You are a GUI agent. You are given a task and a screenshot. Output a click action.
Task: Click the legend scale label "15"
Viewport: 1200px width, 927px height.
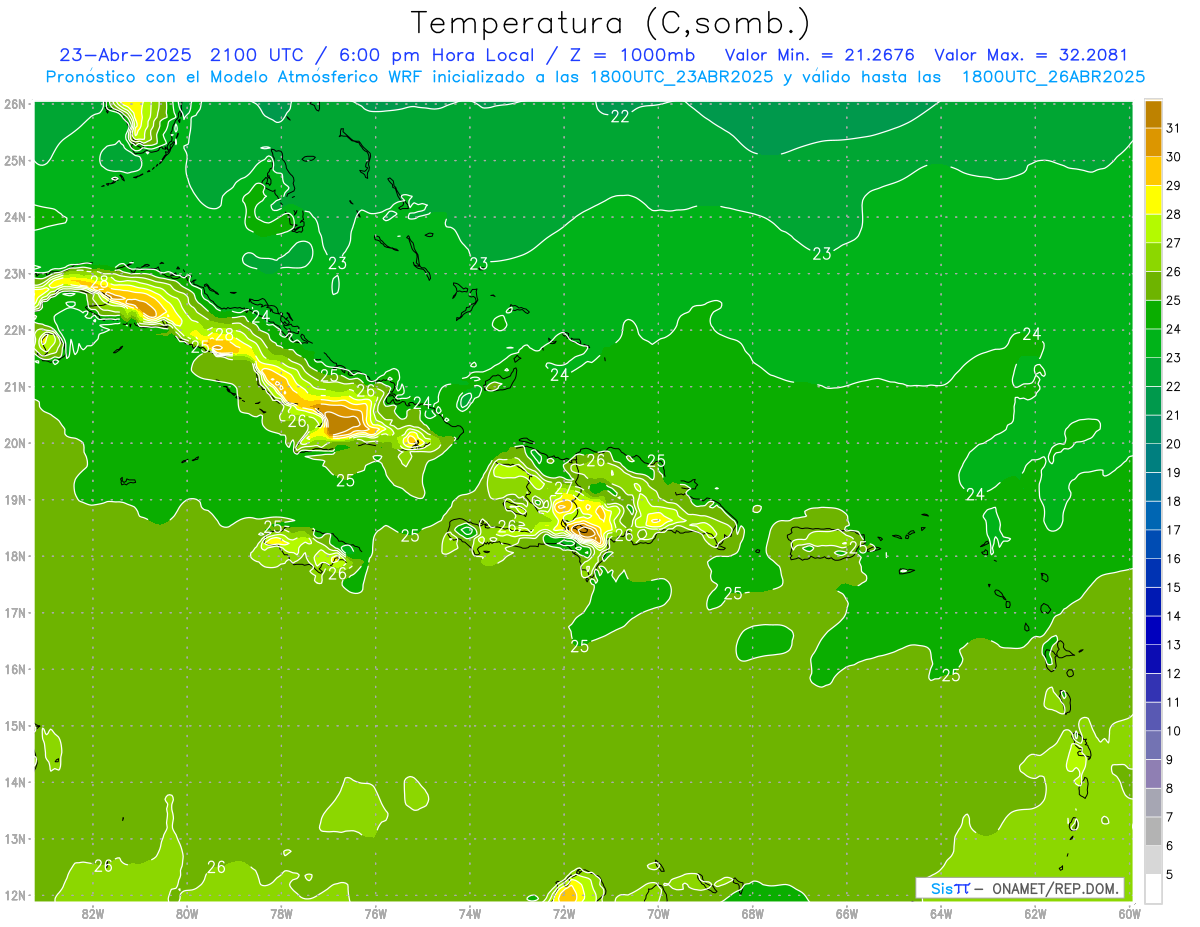(x=1173, y=587)
